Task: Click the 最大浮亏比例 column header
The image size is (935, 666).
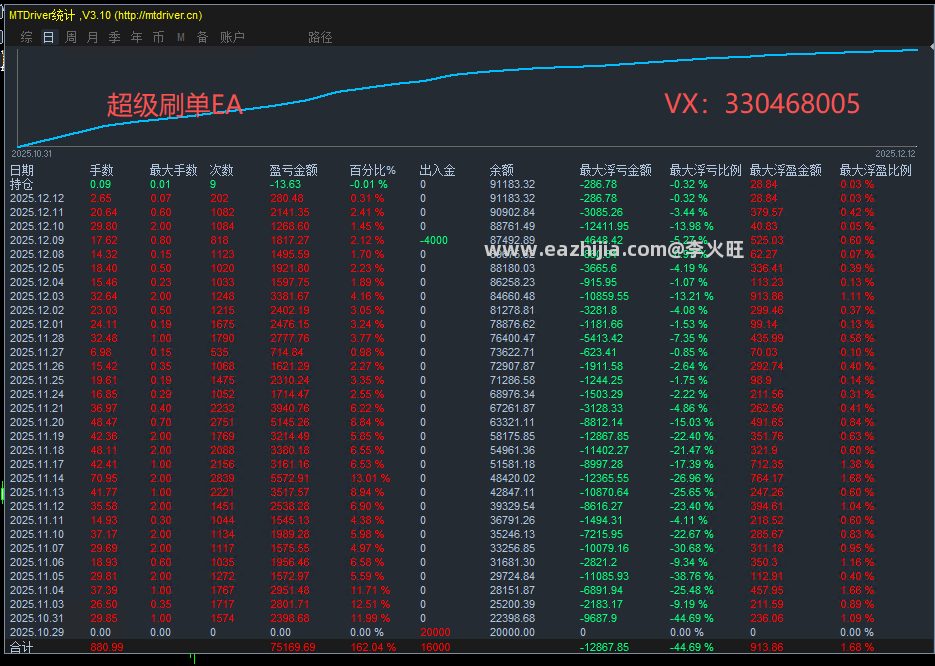Action: pyautogui.click(x=705, y=171)
